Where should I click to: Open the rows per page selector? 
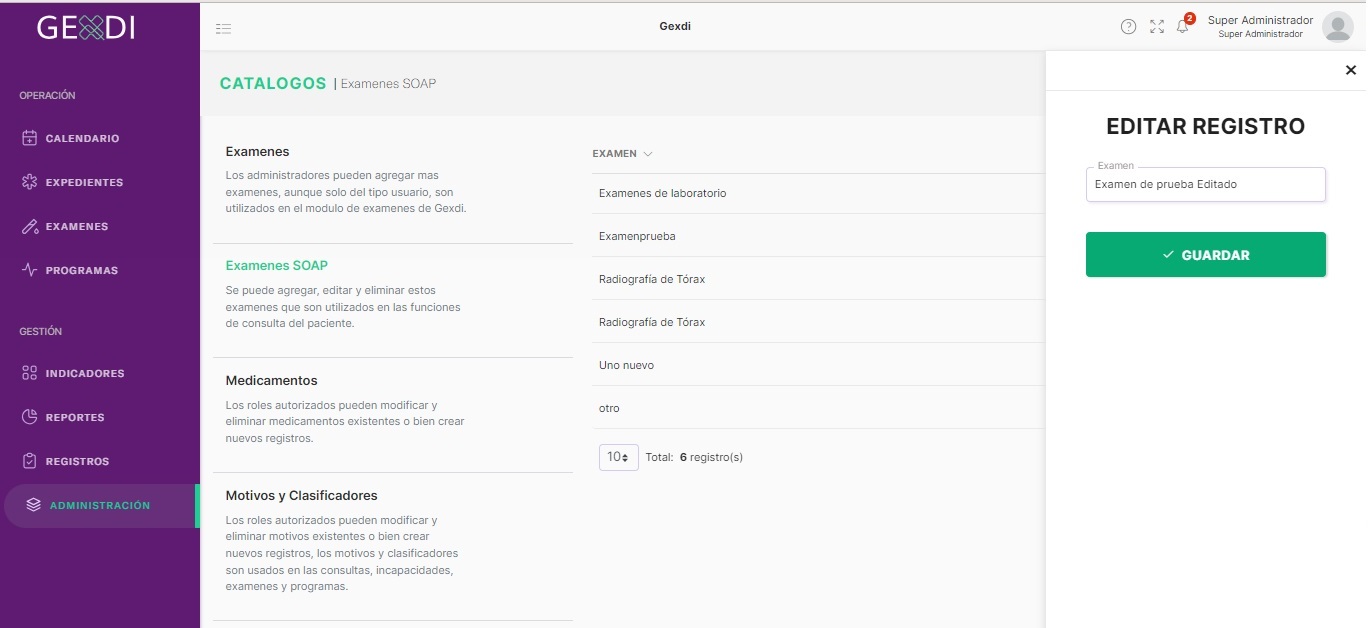[x=619, y=457]
